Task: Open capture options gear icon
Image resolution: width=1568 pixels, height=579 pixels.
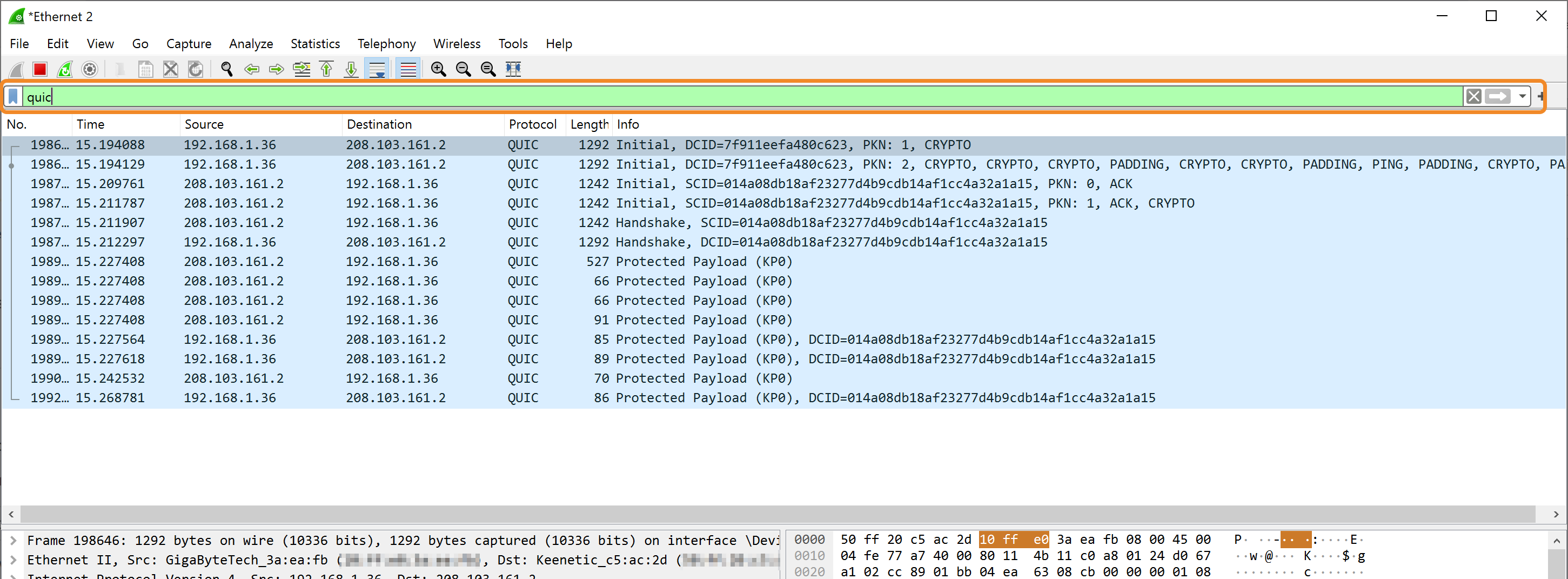Action: [90, 69]
